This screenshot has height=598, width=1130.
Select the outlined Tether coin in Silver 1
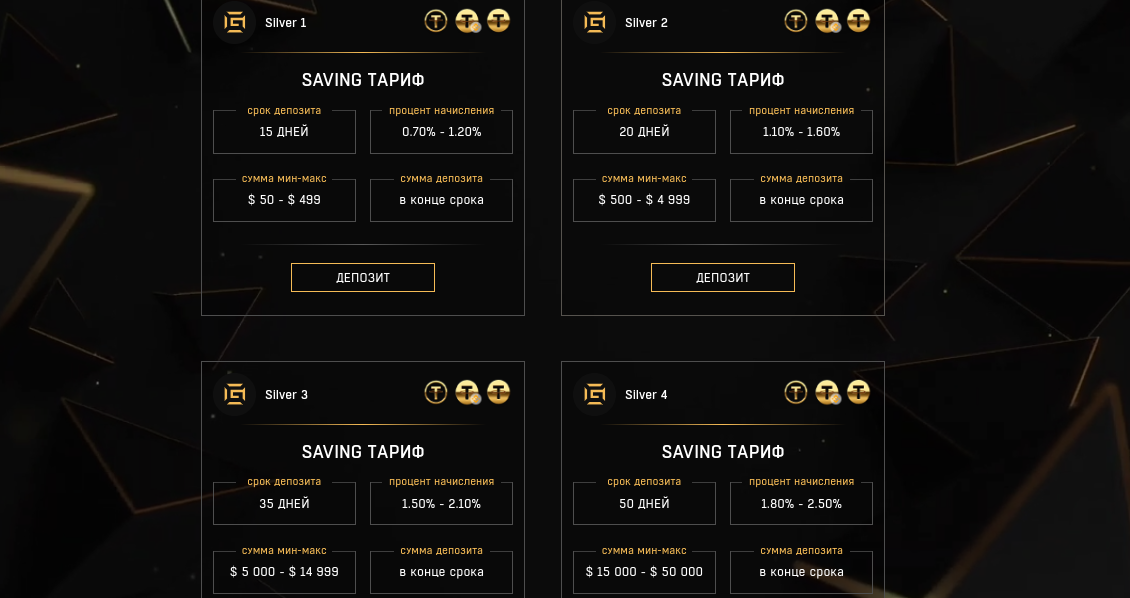[436, 21]
